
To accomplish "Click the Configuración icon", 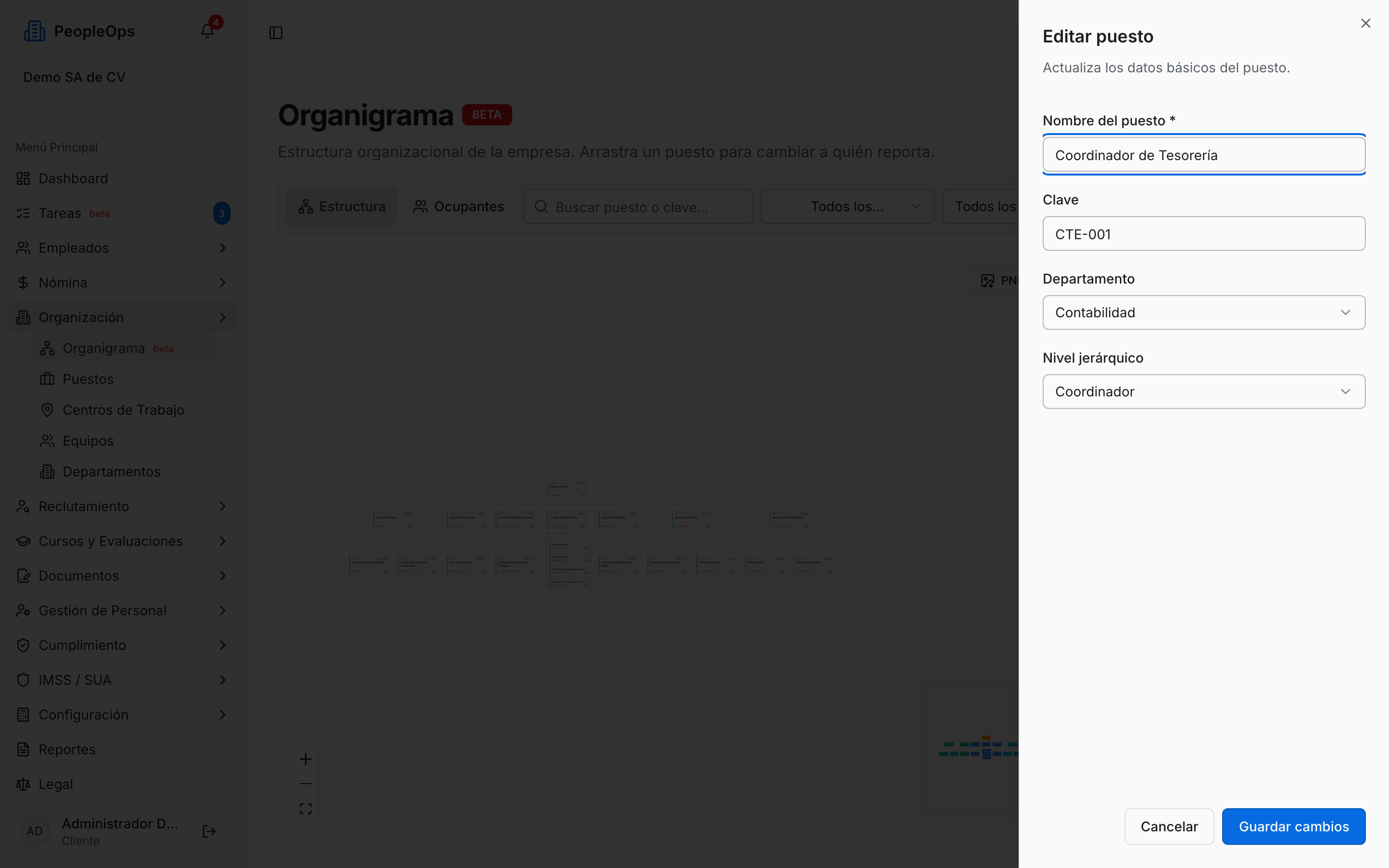I will tap(23, 715).
